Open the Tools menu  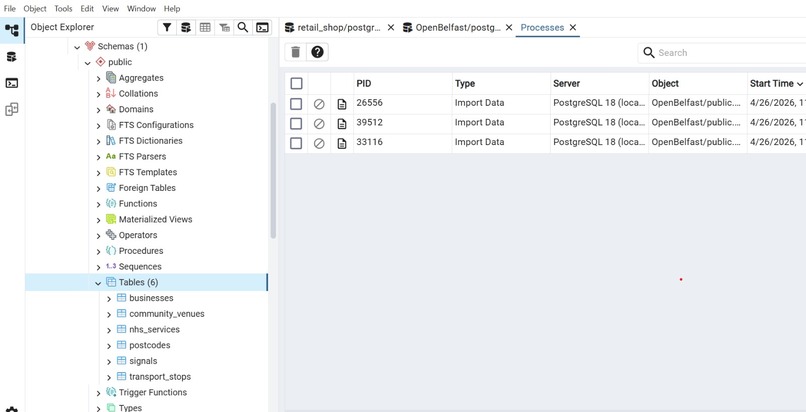click(63, 8)
